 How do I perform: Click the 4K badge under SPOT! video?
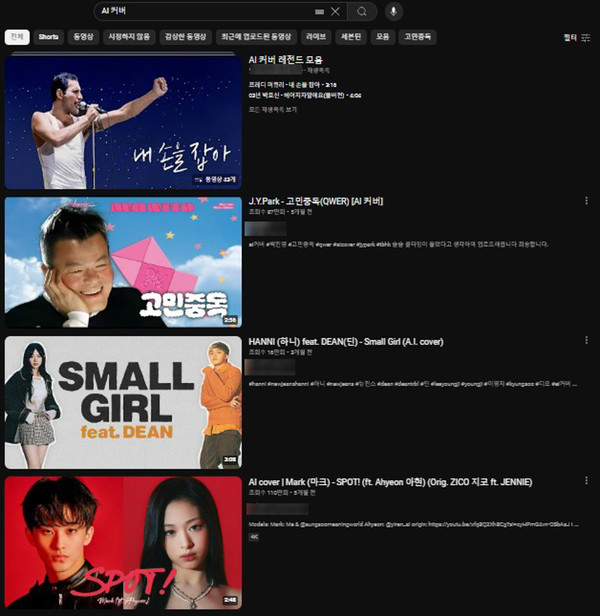click(x=253, y=537)
